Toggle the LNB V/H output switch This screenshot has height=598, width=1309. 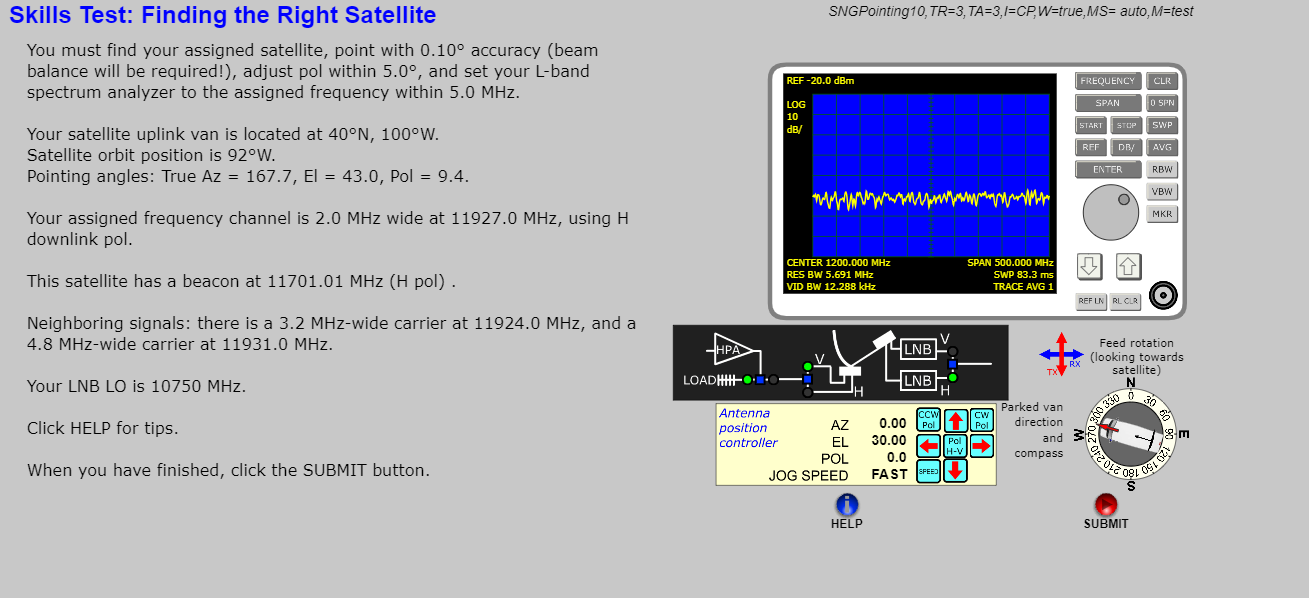pos(952,364)
